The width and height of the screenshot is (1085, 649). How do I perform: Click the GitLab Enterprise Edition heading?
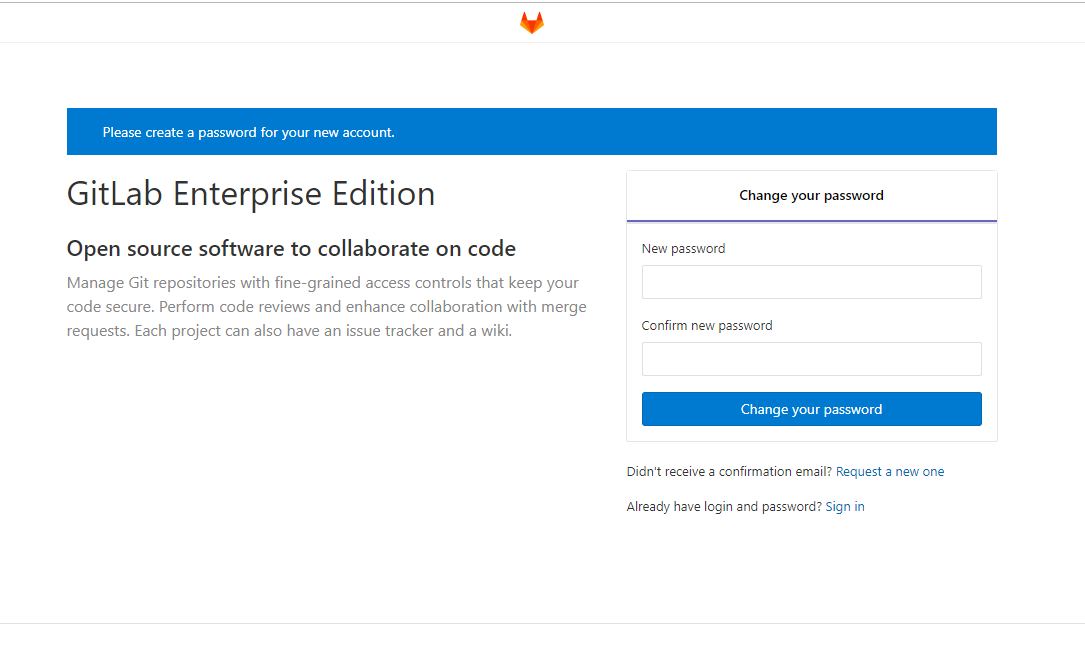pos(250,193)
